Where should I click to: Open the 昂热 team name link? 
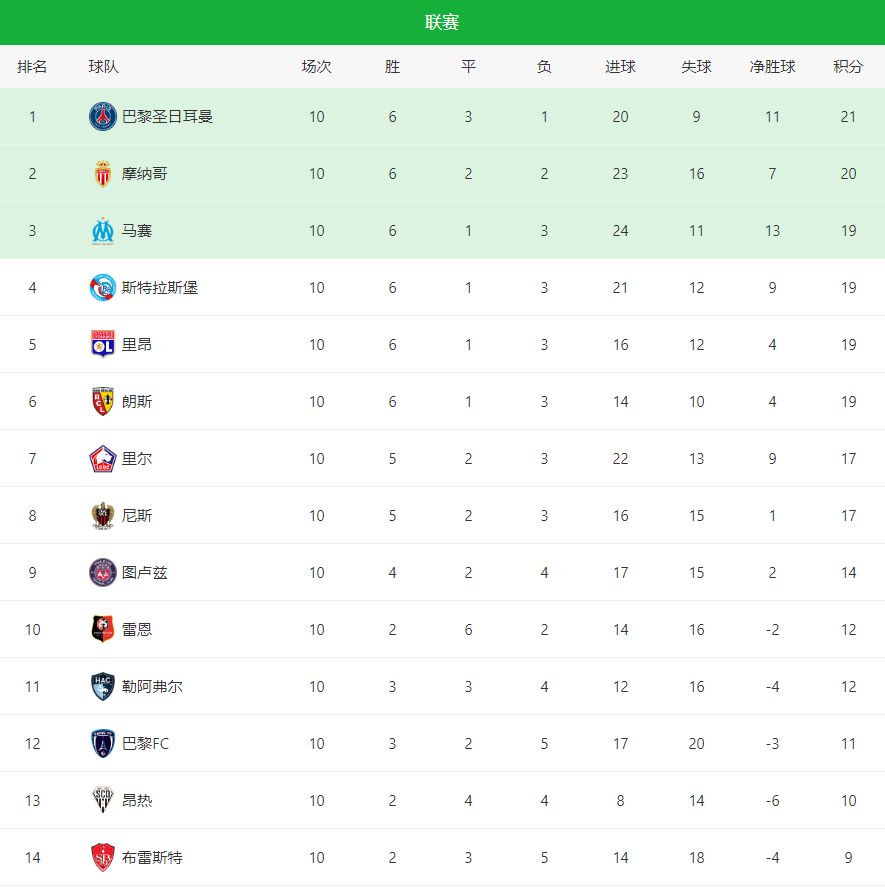pyautogui.click(x=137, y=801)
